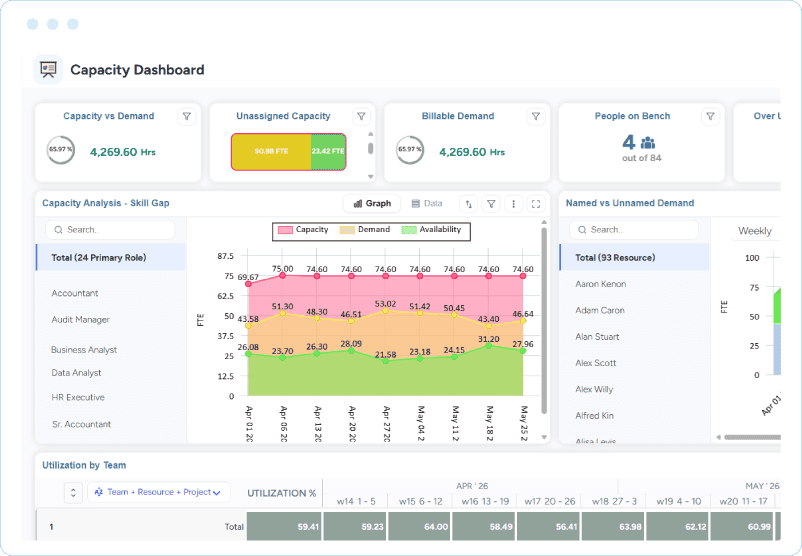
Task: Click the Skill Gap chart vertical scrollbar
Action: pos(544,320)
